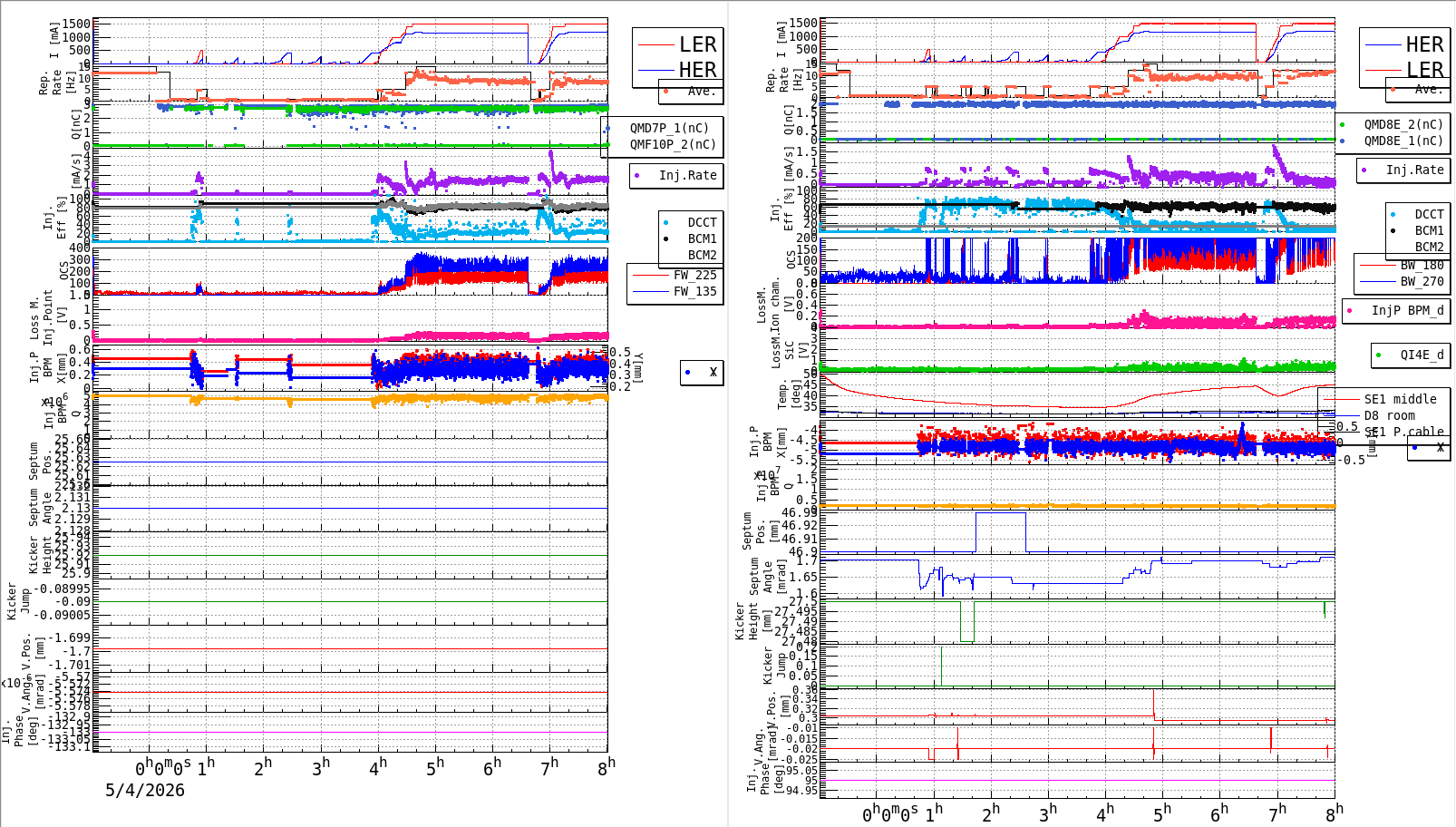Click the HER legend entry in the right plot

coord(1404,44)
